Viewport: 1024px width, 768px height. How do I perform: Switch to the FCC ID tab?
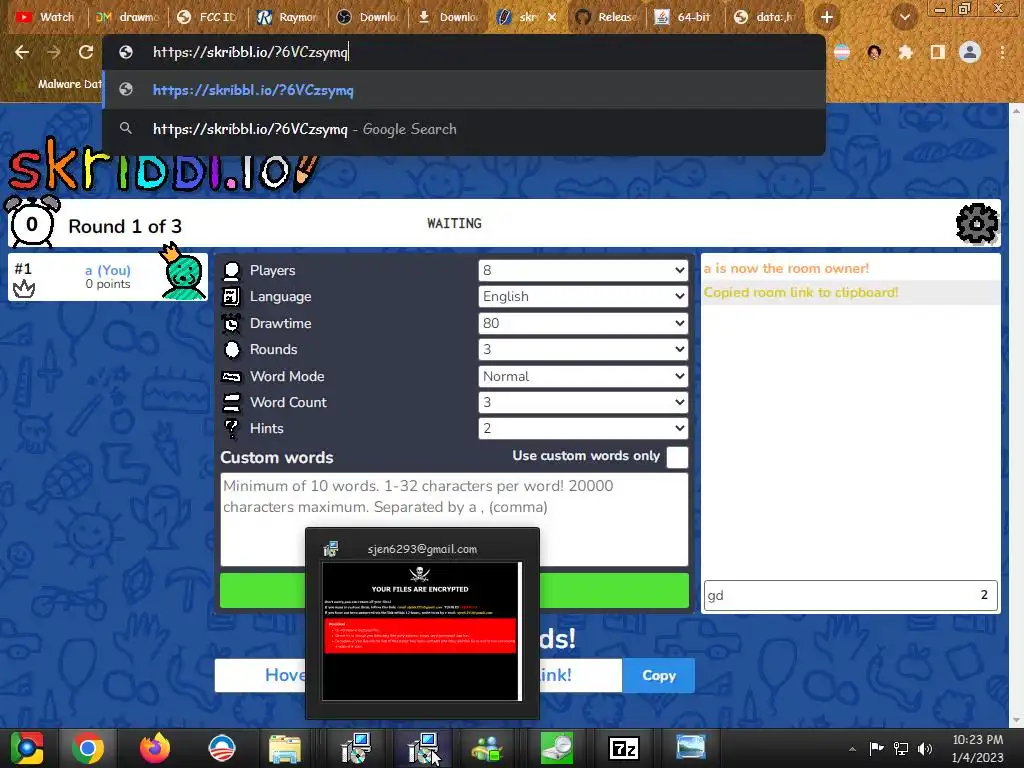tap(208, 17)
